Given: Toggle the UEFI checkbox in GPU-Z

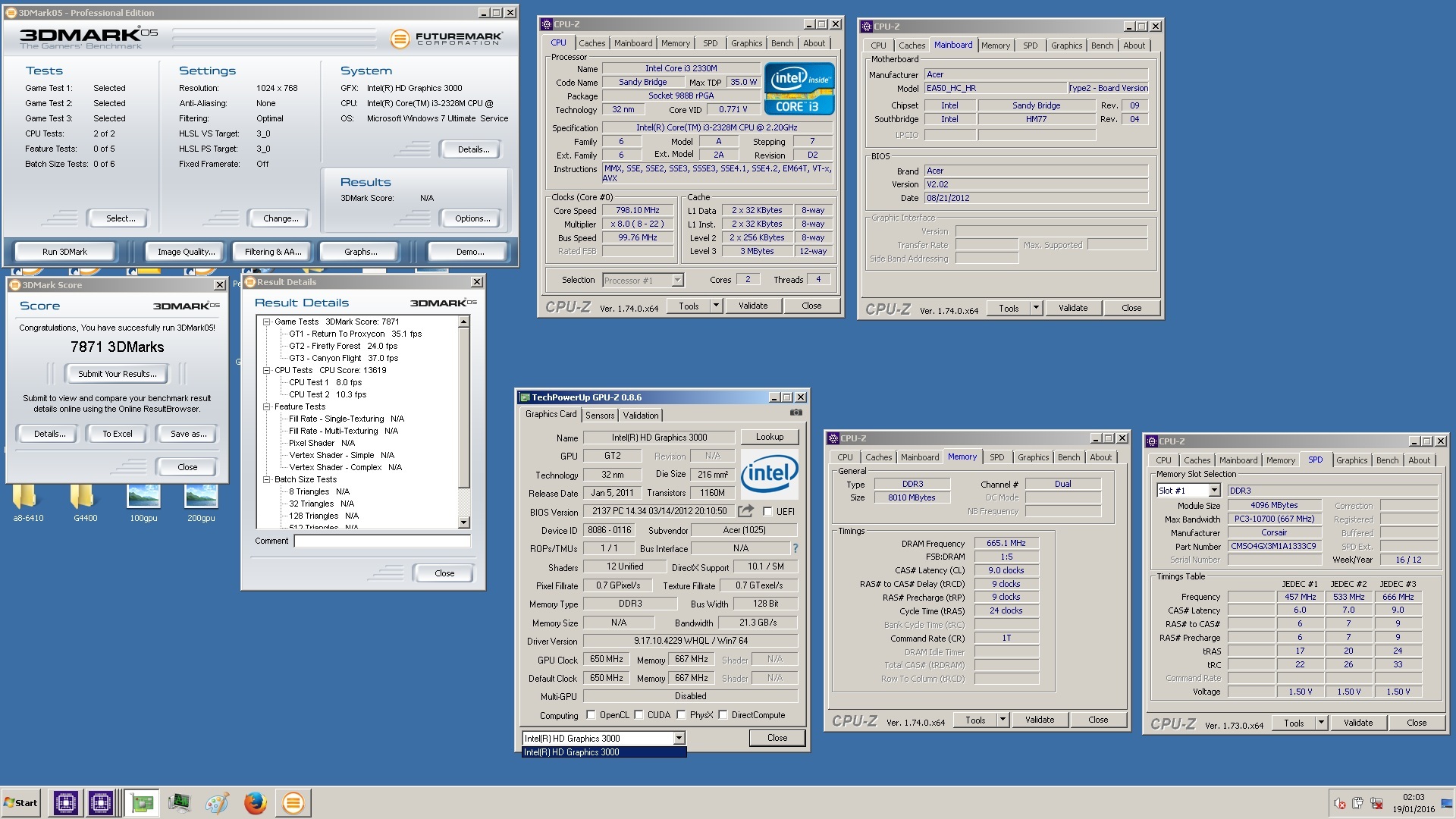Looking at the screenshot, I should click(x=767, y=512).
